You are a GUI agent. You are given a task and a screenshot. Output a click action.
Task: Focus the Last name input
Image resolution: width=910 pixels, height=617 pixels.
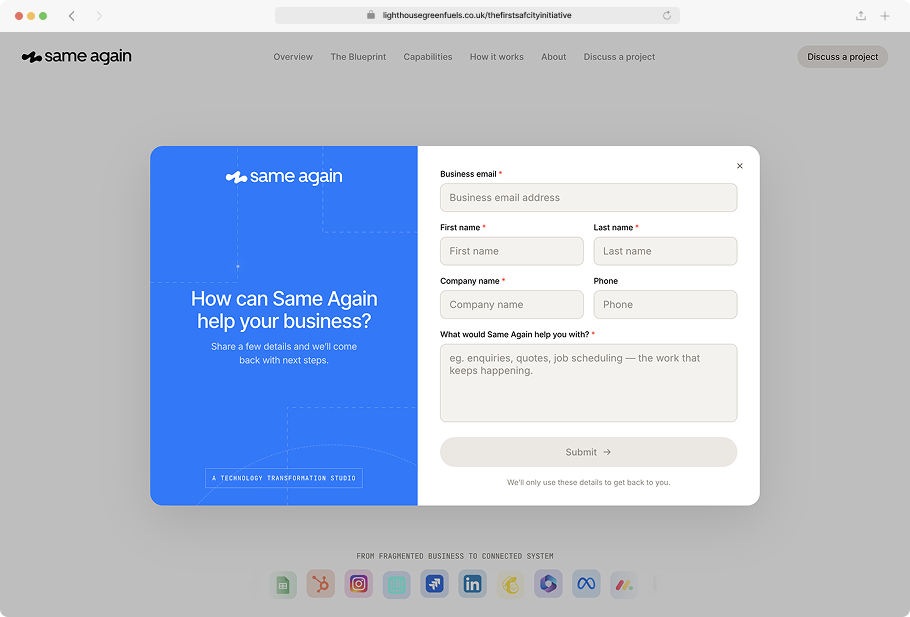coord(665,251)
